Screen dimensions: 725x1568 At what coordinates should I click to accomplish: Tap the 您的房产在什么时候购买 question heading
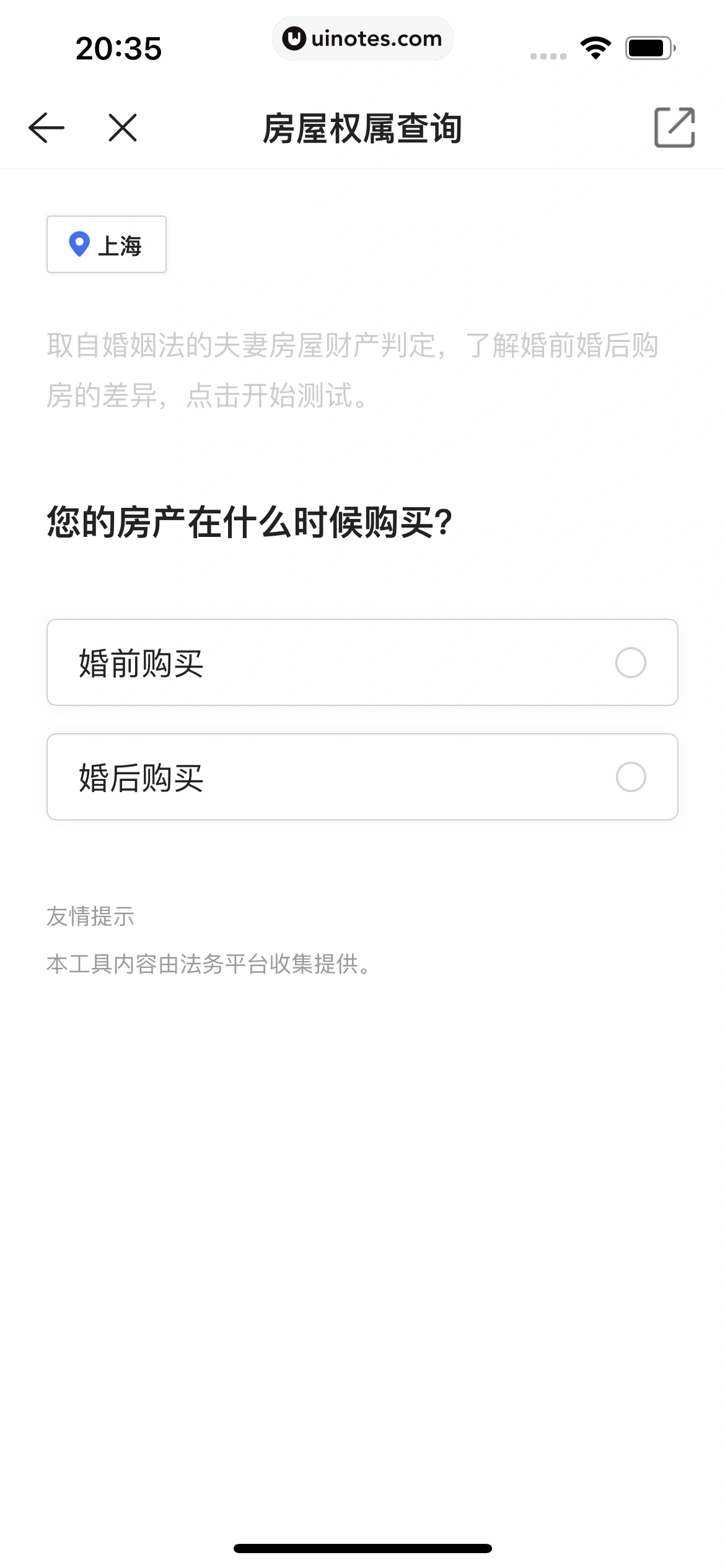coord(249,522)
